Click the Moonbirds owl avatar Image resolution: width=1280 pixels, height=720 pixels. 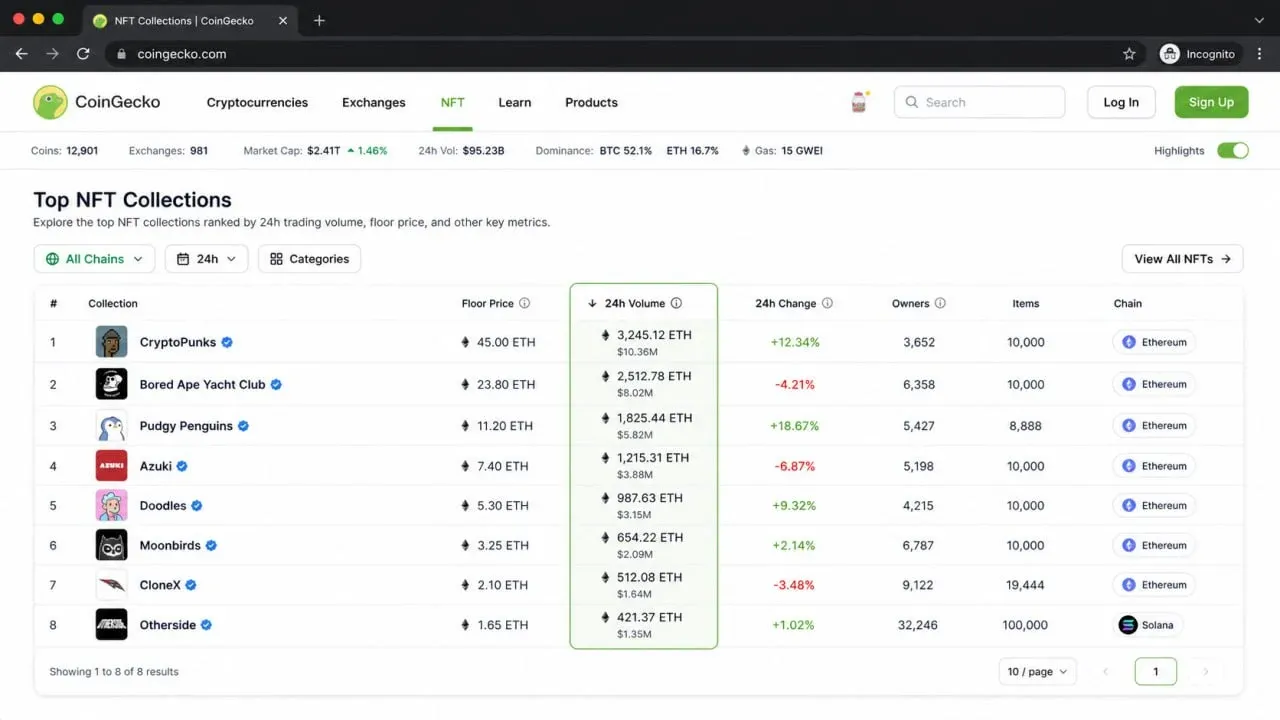coord(111,546)
